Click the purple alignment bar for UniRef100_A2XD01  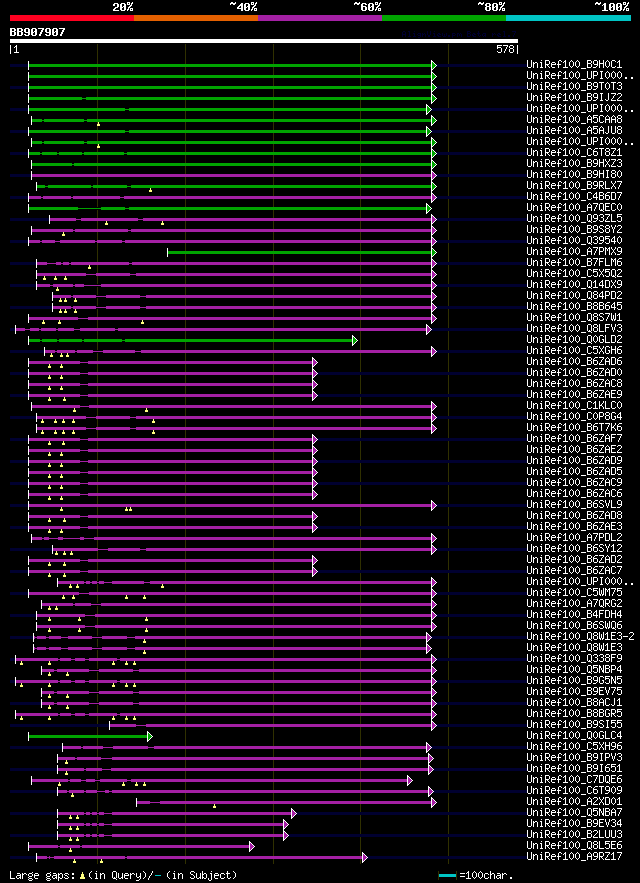click(x=284, y=802)
